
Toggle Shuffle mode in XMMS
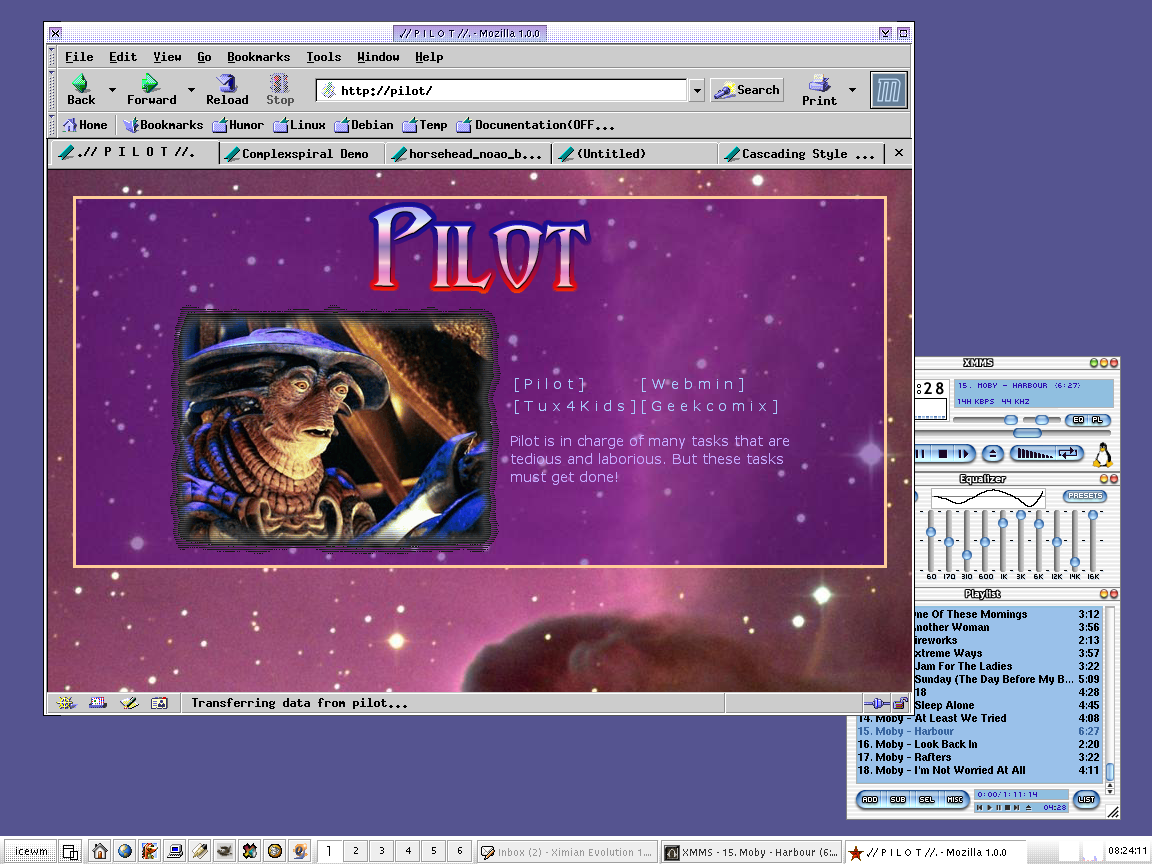(x=1034, y=454)
